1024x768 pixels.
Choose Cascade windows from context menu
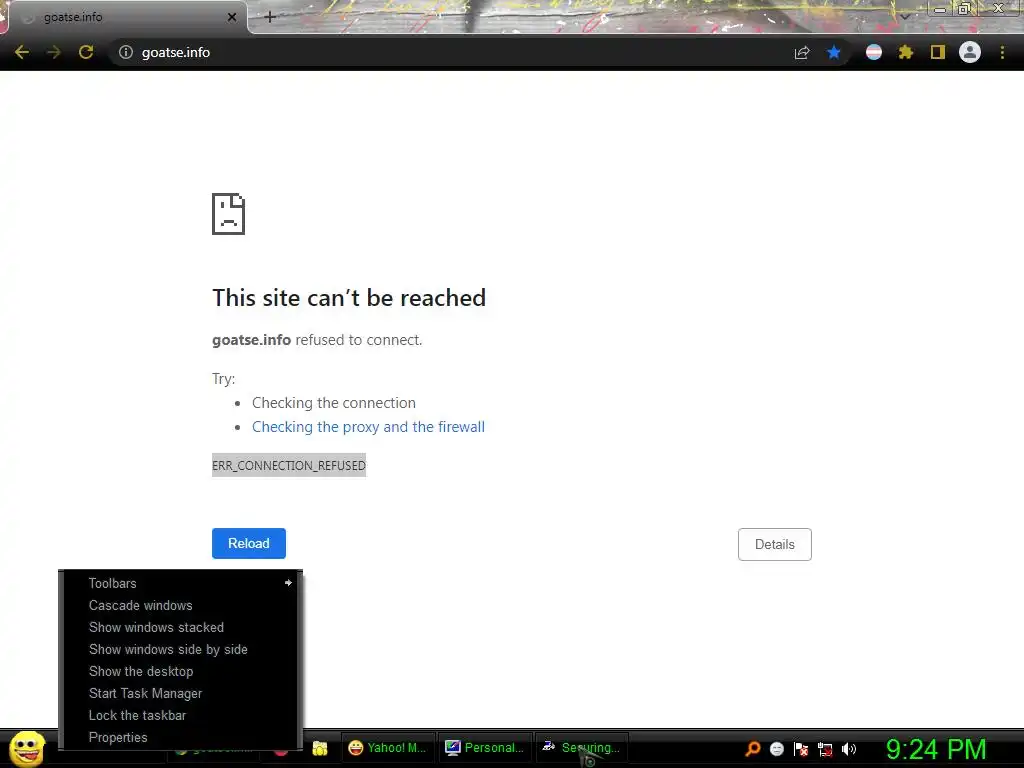point(181,605)
